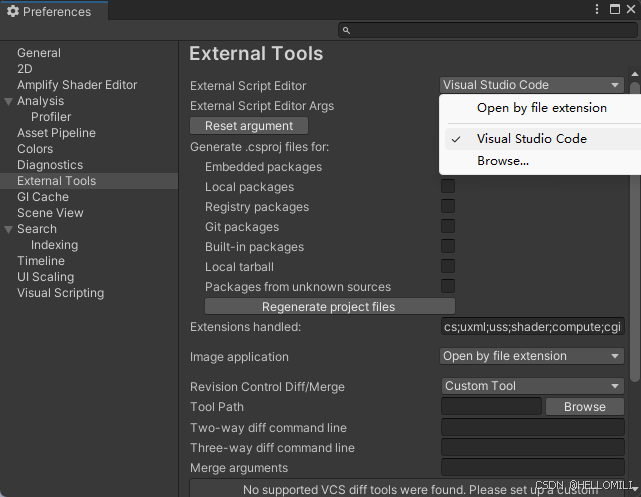Select Amplify Shader Editor category

[77, 85]
